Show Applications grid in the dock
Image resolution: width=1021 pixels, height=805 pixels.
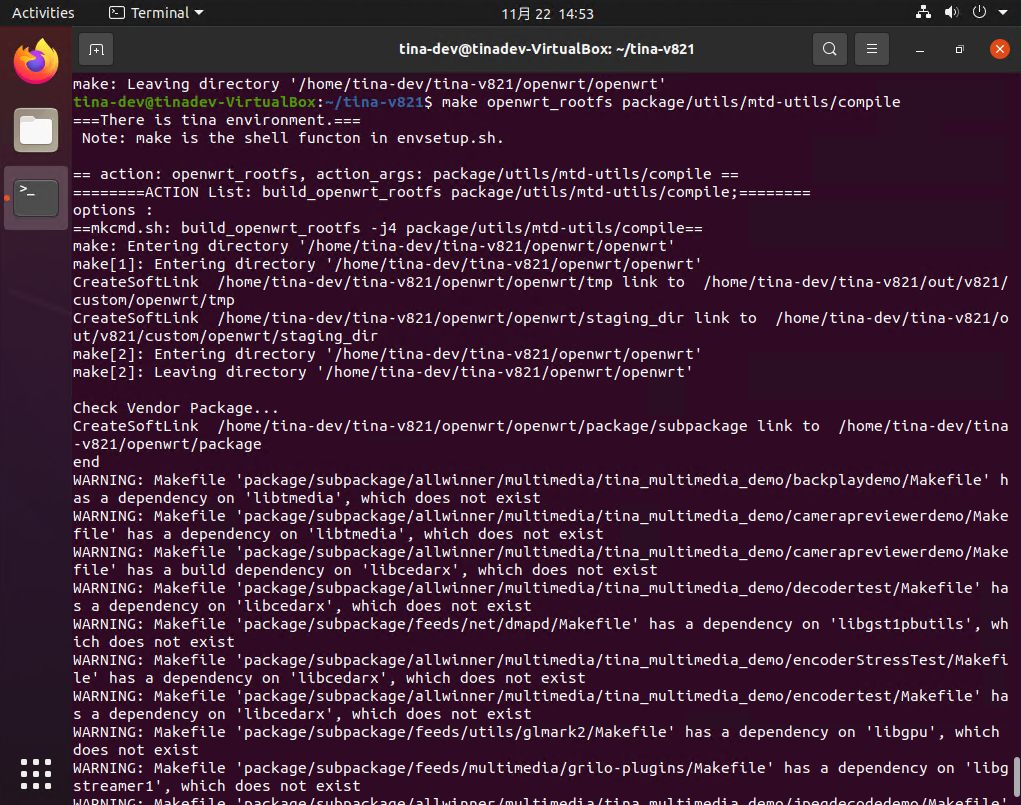pos(36,772)
